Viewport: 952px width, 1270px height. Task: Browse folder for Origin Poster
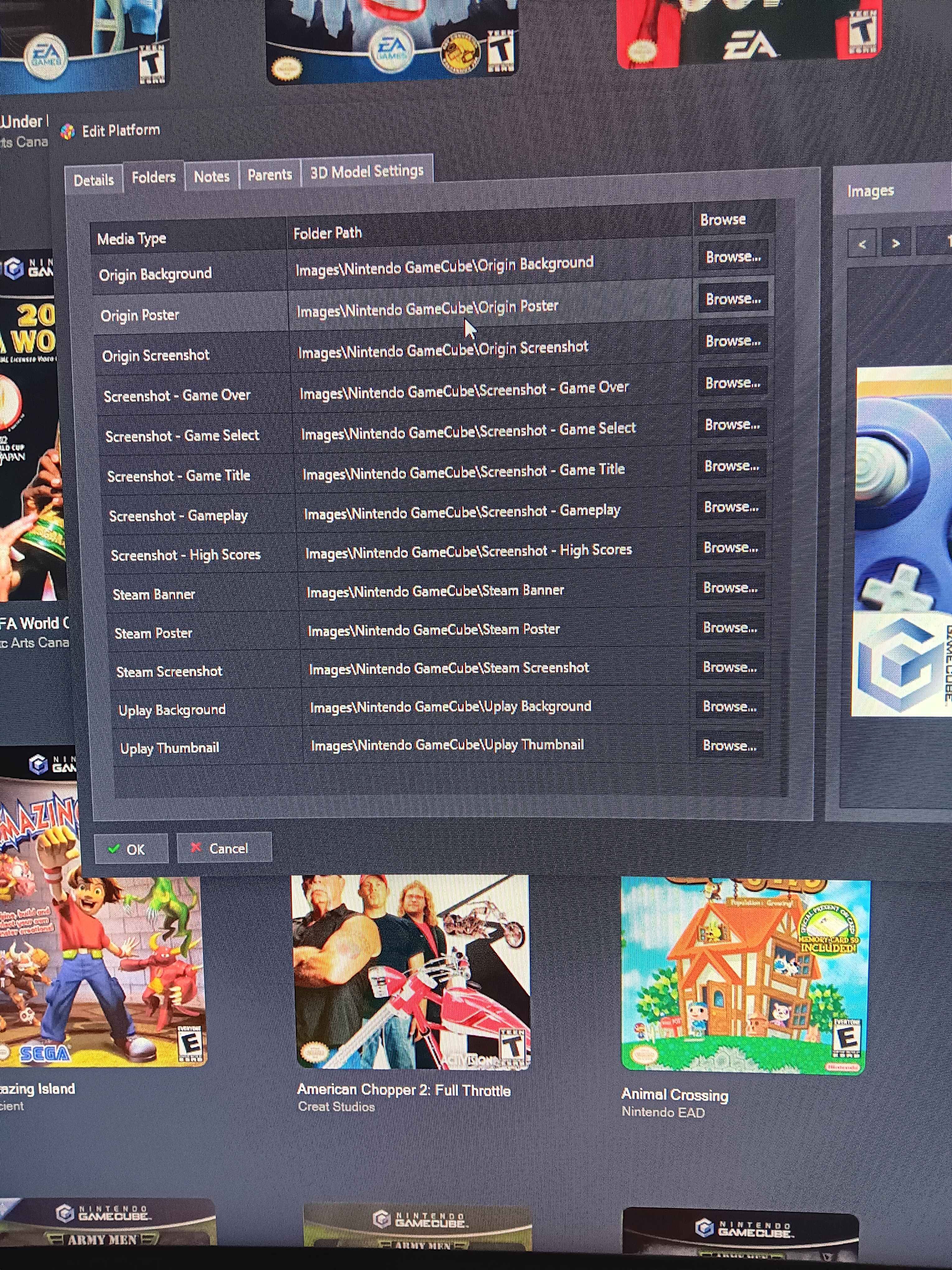[733, 299]
